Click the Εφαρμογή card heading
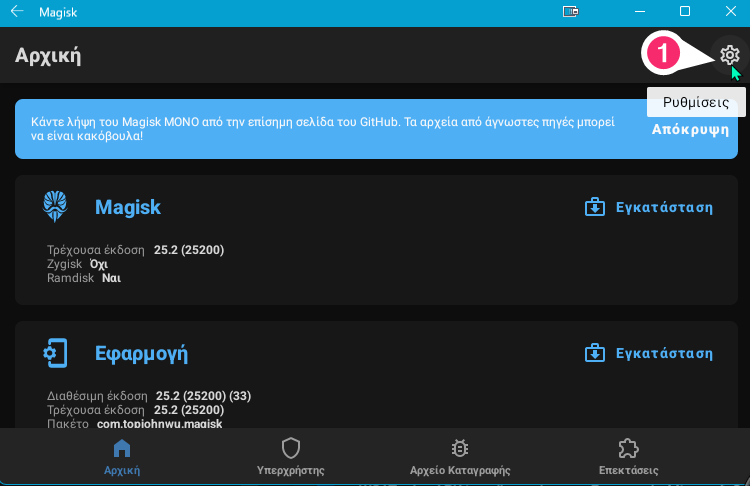The width and height of the screenshot is (750, 486). [141, 353]
